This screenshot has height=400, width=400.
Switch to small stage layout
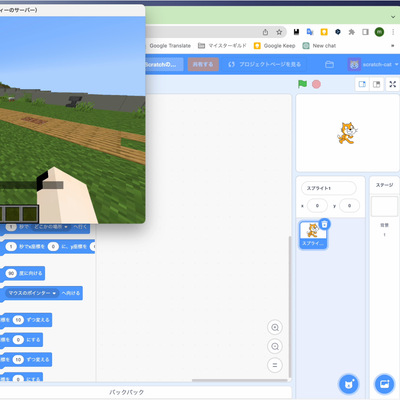362,84
